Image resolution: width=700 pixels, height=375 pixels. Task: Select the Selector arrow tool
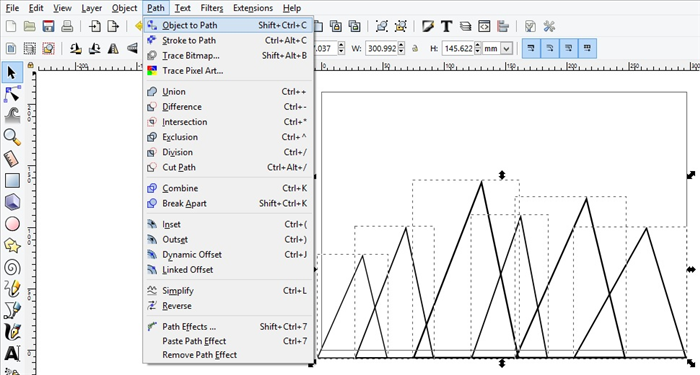[12, 73]
